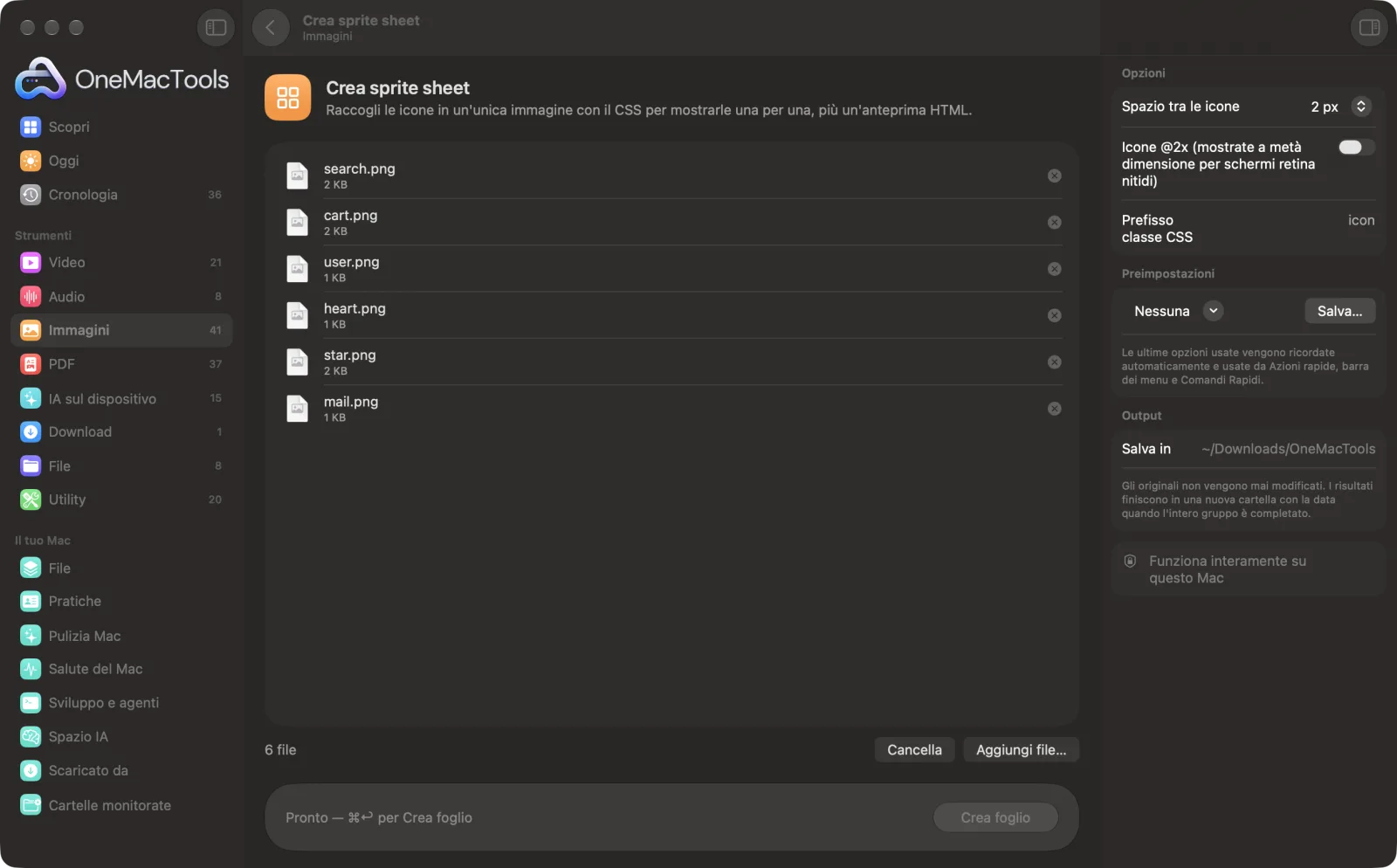Viewport: 1397px width, 868px height.
Task: Open Pratiche icon under Il tuo Mac
Action: 31,601
